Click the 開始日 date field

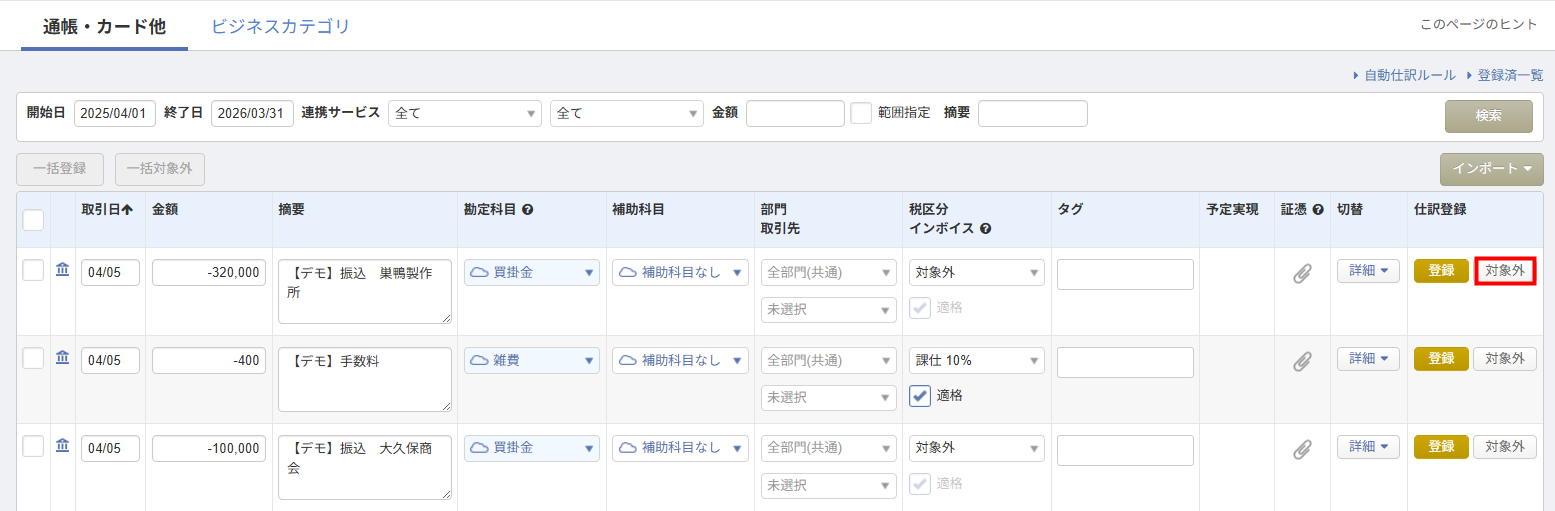[x=115, y=114]
